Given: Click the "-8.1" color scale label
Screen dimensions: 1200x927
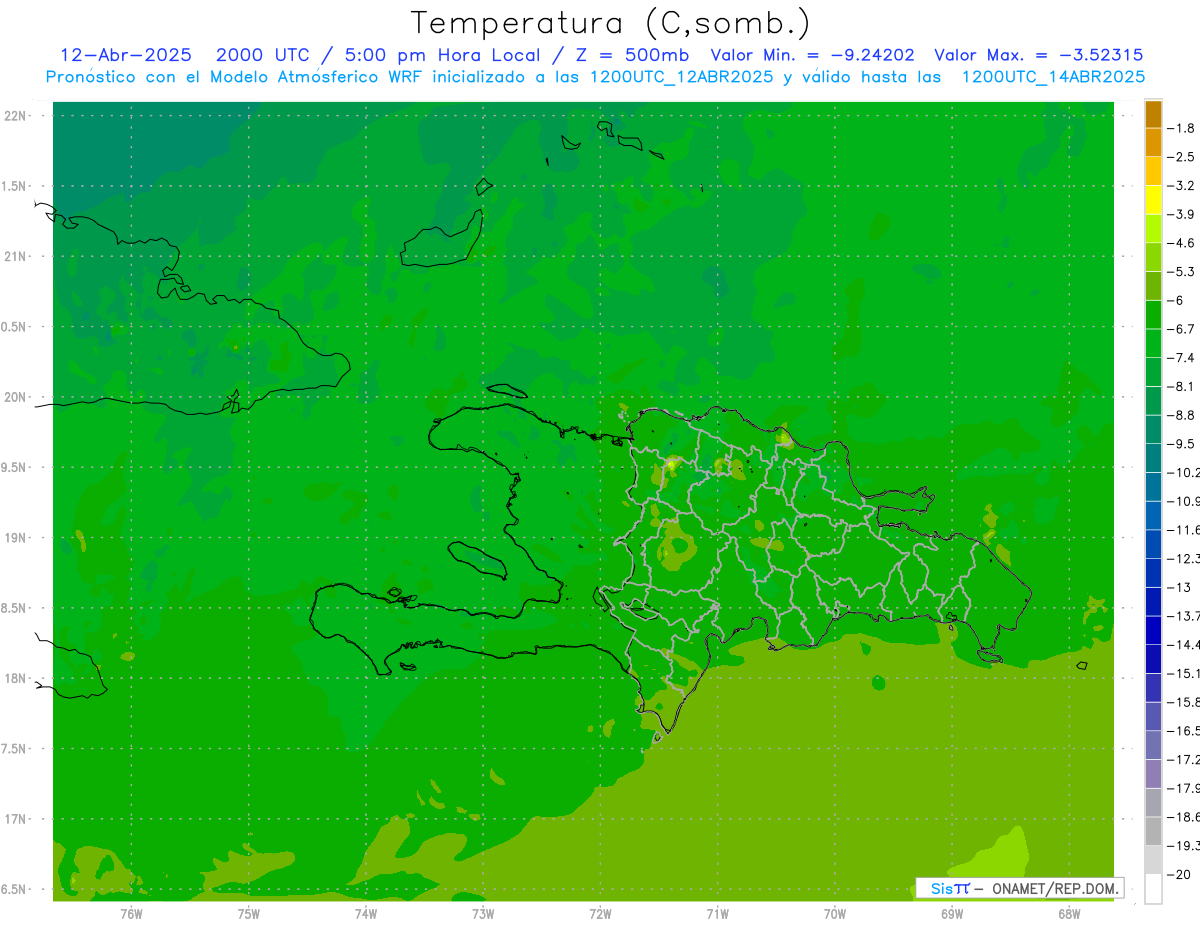Looking at the screenshot, I should [x=1180, y=386].
